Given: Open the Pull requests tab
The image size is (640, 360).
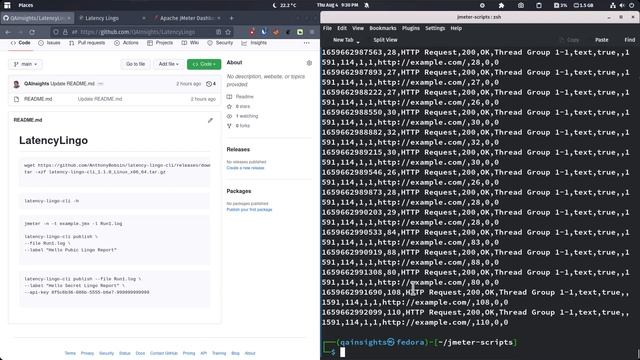Looking at the screenshot, I should tap(87, 43).
